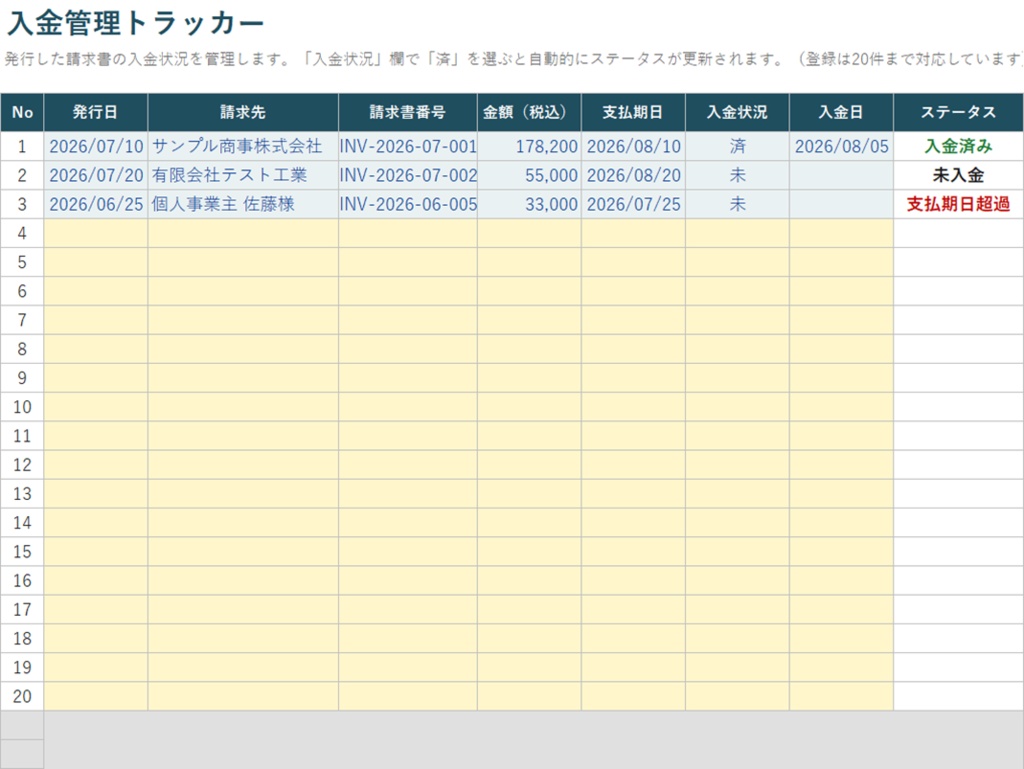Viewport: 1024px width, 769px height.
Task: Click the payment date 2026/08/05 cell
Action: [x=841, y=146]
